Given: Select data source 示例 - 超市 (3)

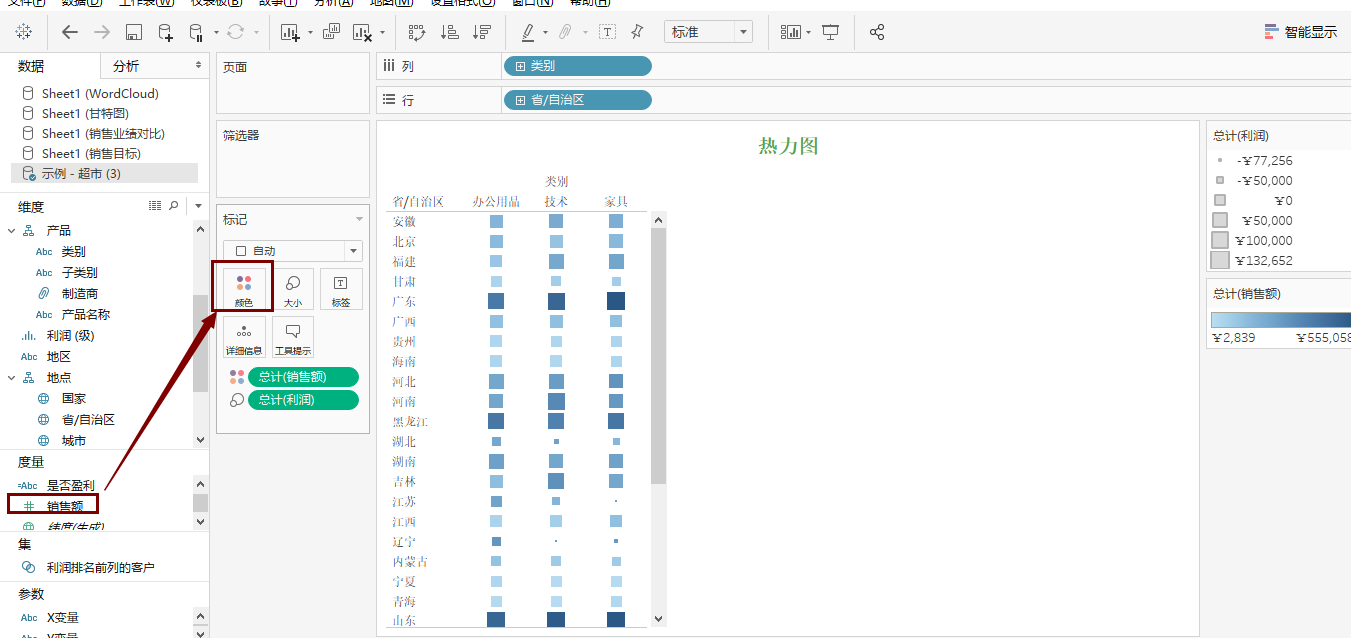Looking at the screenshot, I should click(x=104, y=173).
